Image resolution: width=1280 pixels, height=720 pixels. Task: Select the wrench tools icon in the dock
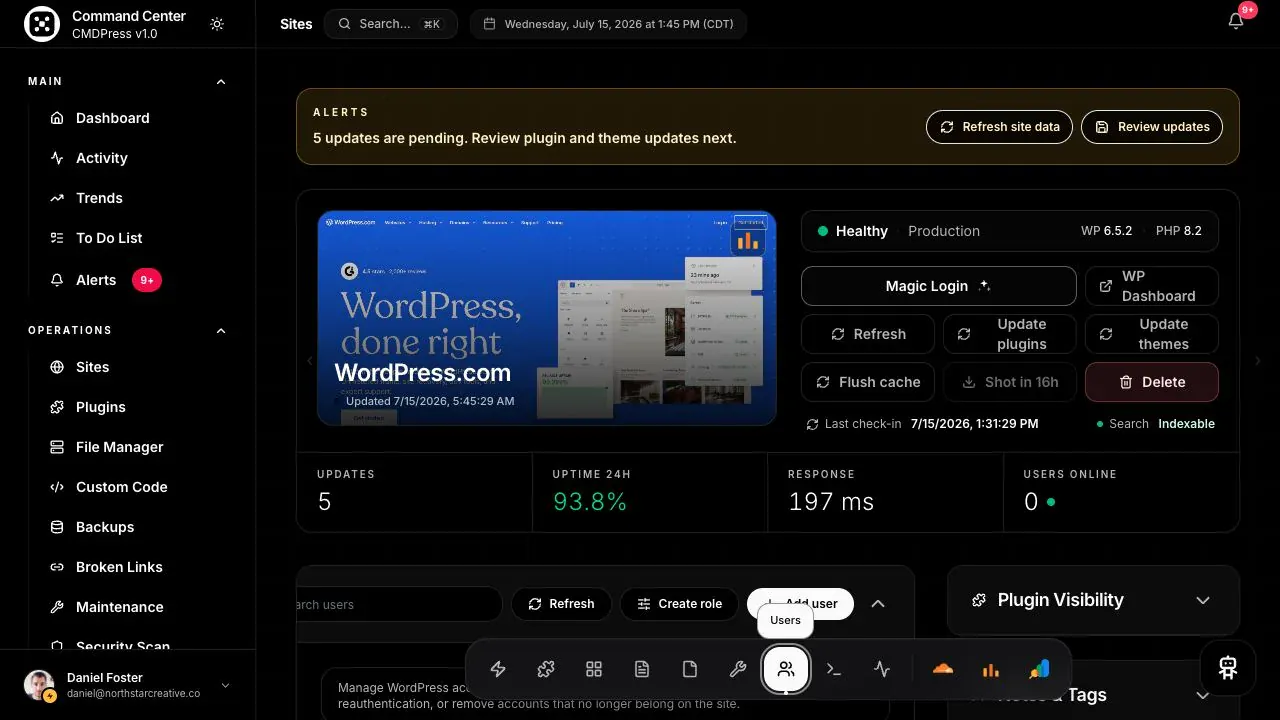738,669
